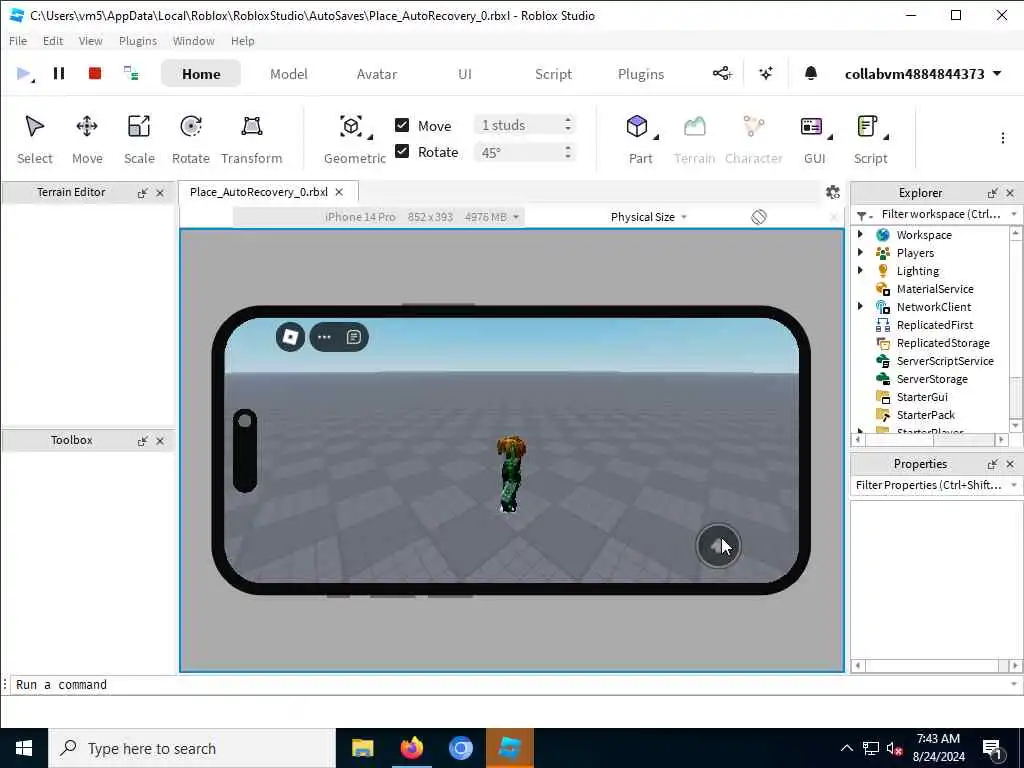Open the Plugins menu
Image resolution: width=1024 pixels, height=768 pixels.
click(x=138, y=40)
